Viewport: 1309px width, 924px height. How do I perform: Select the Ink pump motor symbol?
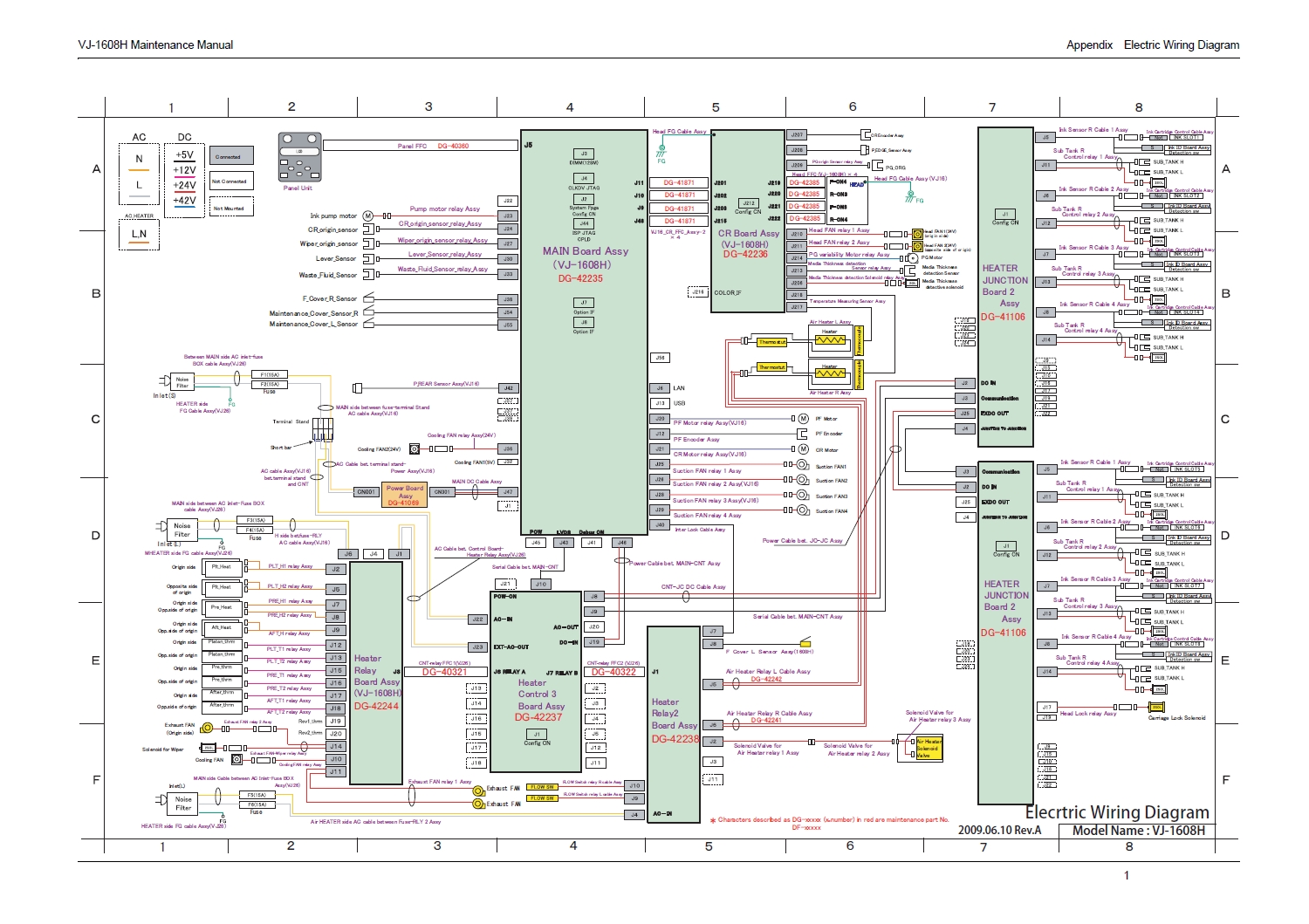[367, 216]
